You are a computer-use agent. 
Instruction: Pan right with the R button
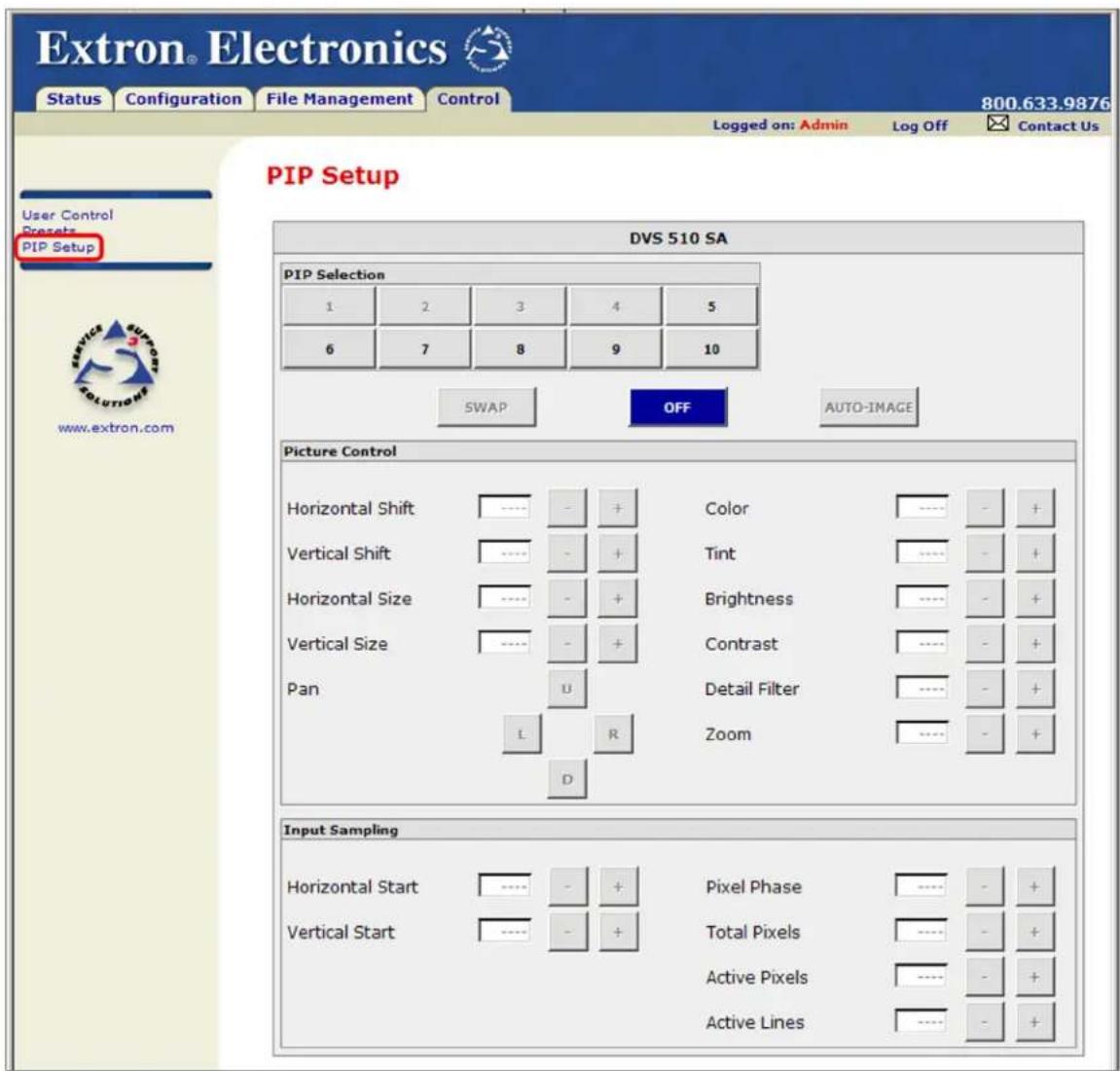[614, 734]
